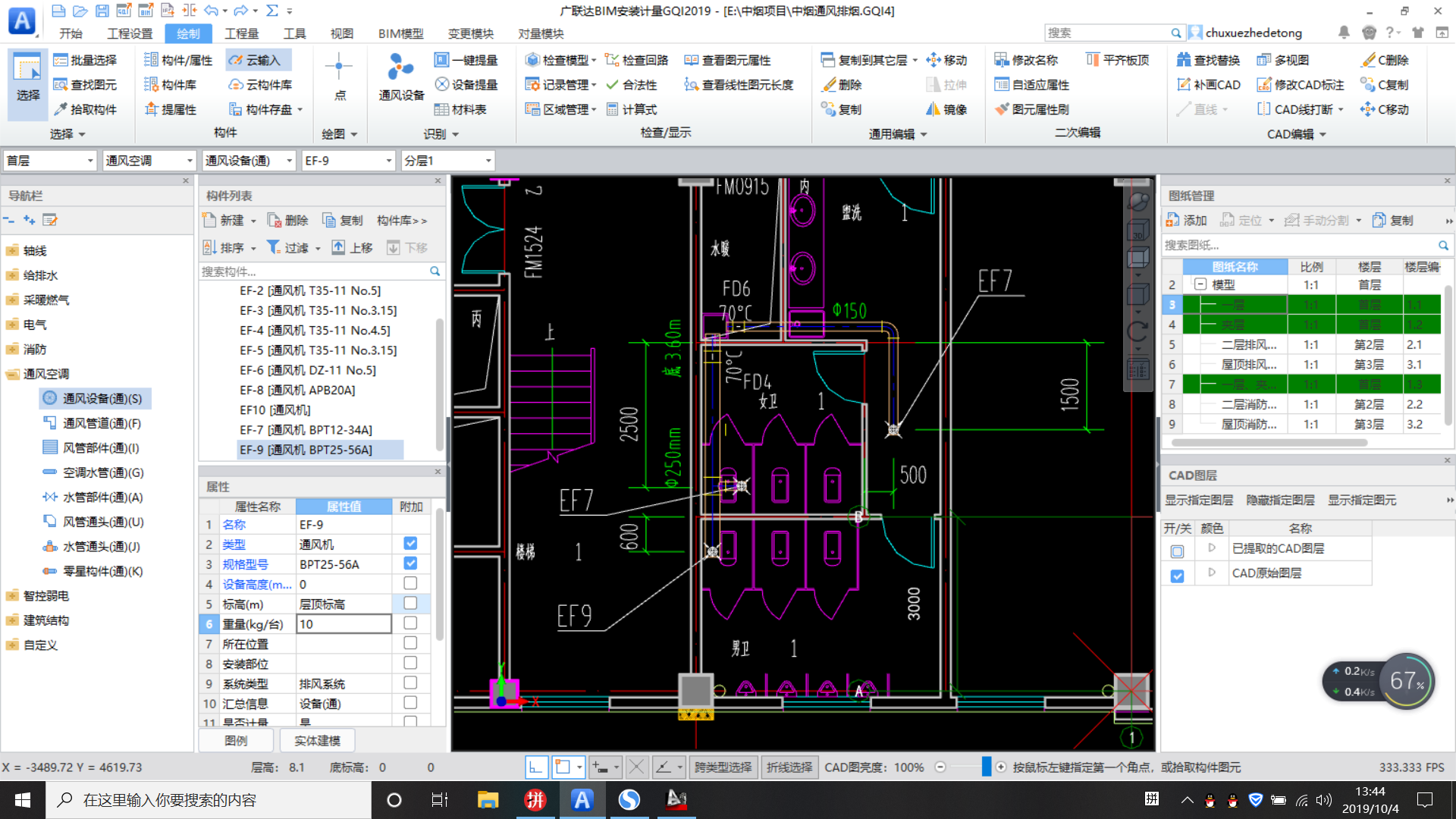Switch to the 工程量 ribbon tab
Screen dimensions: 1456x819
[242, 33]
